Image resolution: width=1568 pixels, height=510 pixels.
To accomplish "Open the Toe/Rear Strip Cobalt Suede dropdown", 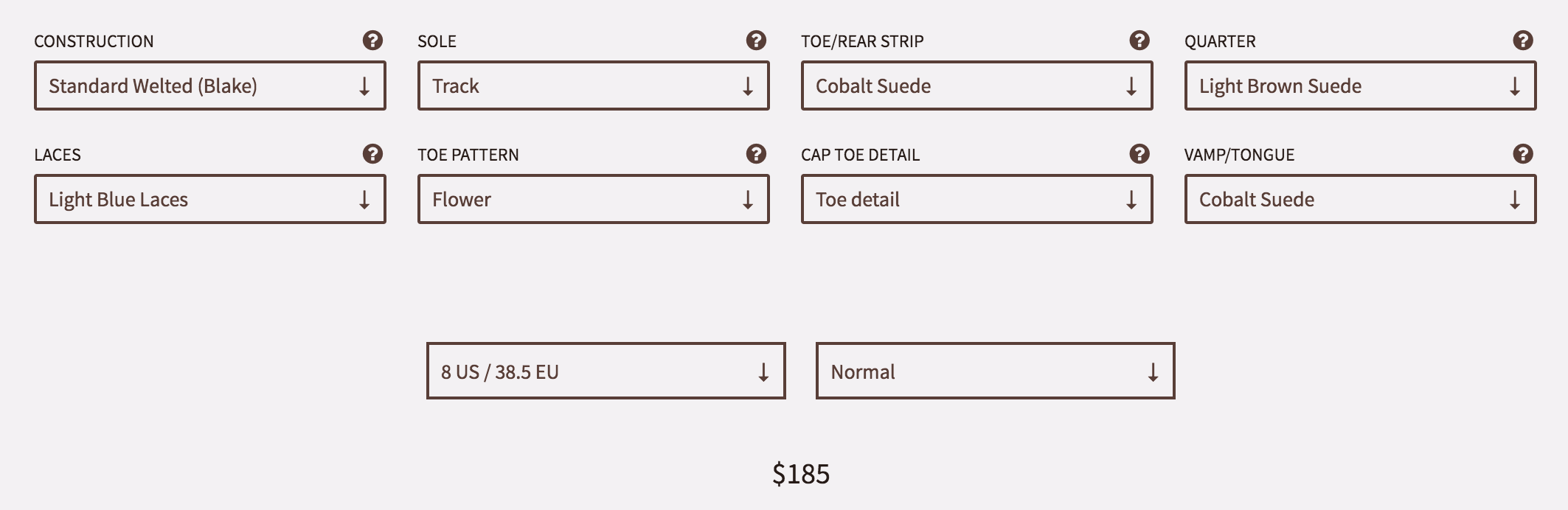I will coord(976,86).
